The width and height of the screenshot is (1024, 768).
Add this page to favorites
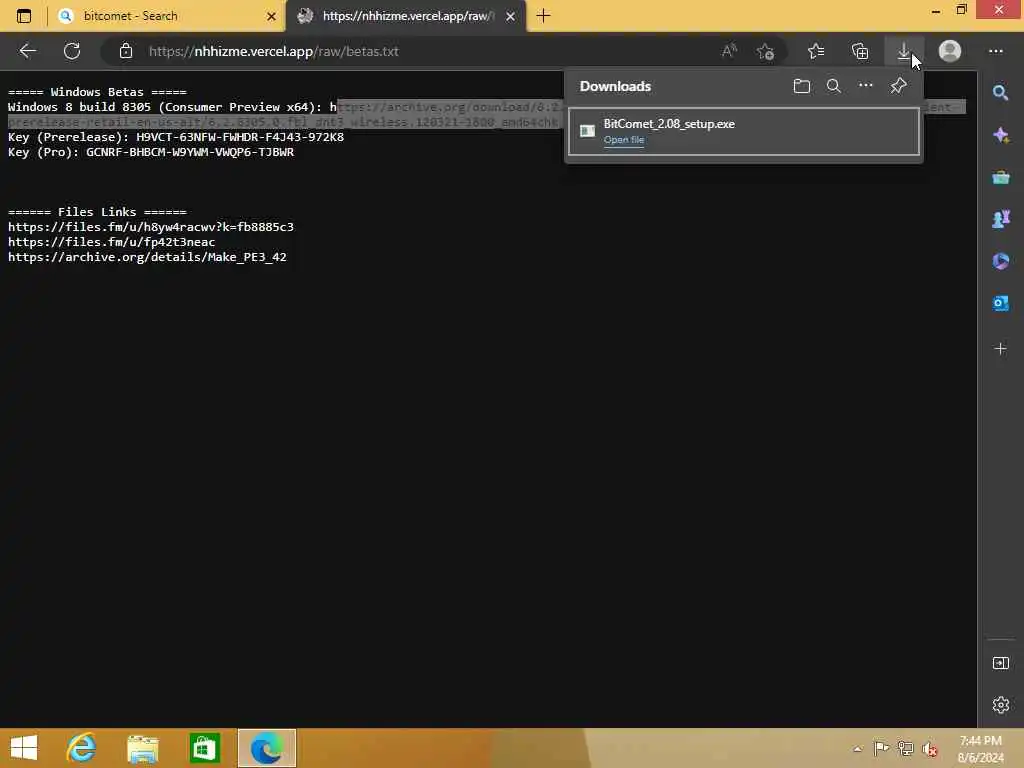(x=765, y=51)
